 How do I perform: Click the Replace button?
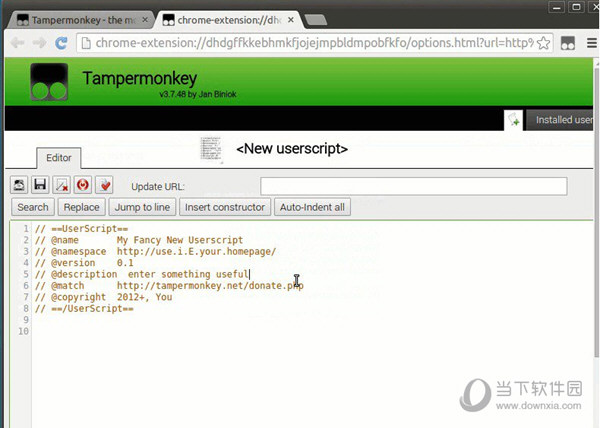click(82, 207)
